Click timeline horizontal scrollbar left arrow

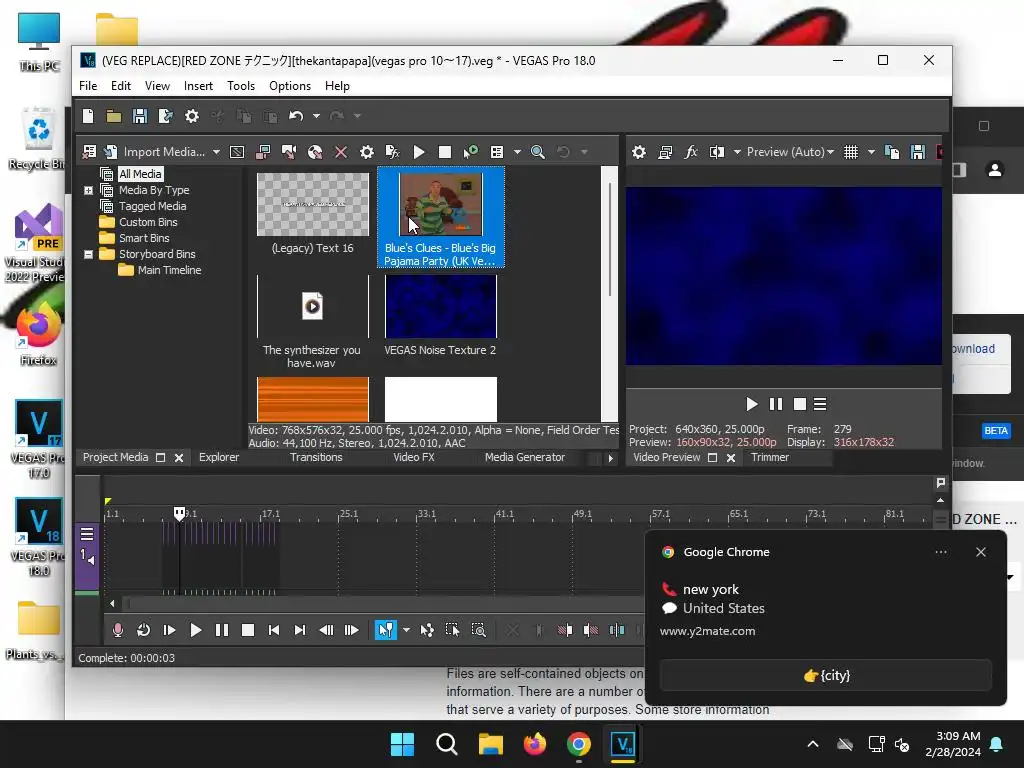pyautogui.click(x=112, y=603)
